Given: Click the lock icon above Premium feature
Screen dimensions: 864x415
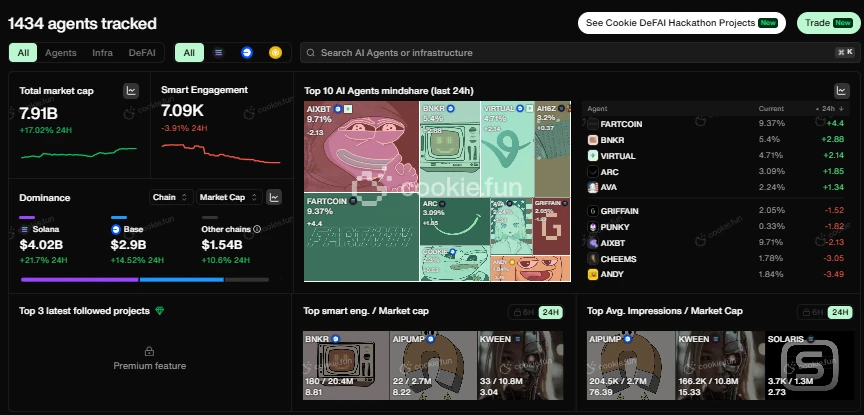Looking at the screenshot, I should pyautogui.click(x=149, y=351).
